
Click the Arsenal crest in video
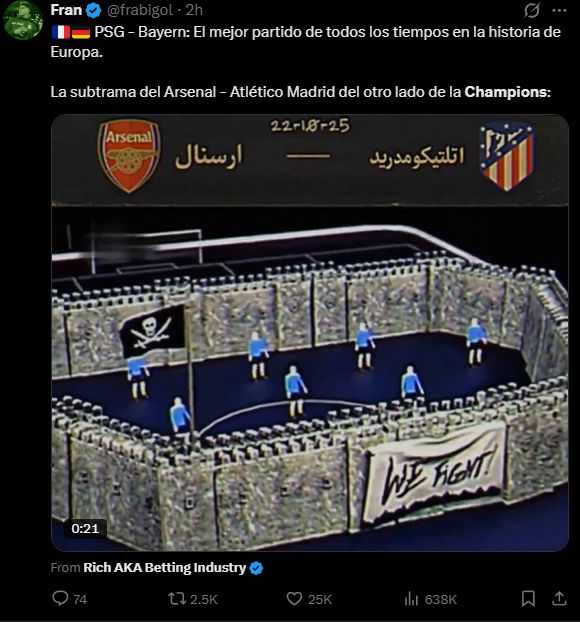129,156
